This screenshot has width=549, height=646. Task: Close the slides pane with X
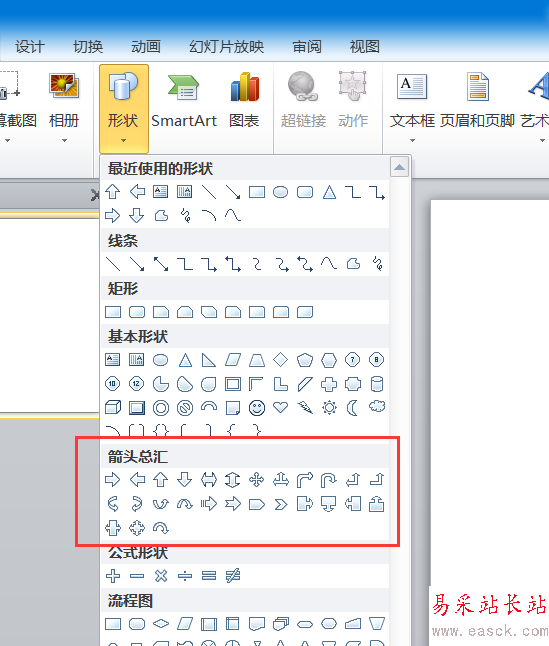[96, 195]
